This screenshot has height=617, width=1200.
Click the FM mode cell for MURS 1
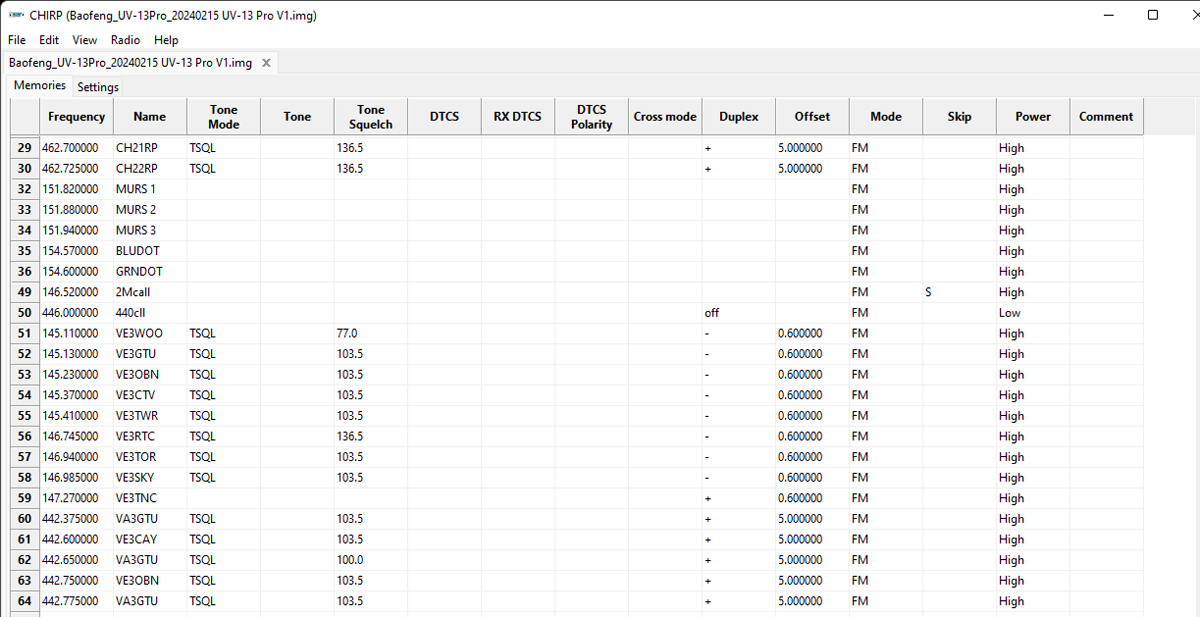pyautogui.click(x=886, y=189)
